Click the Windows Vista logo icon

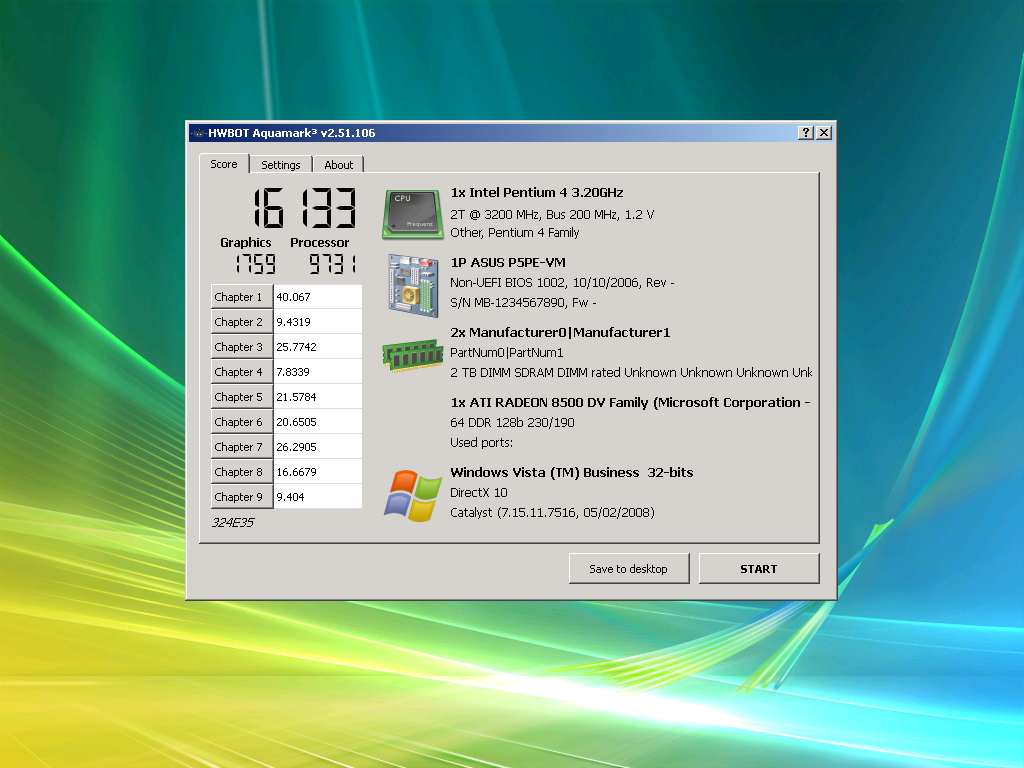pos(413,496)
